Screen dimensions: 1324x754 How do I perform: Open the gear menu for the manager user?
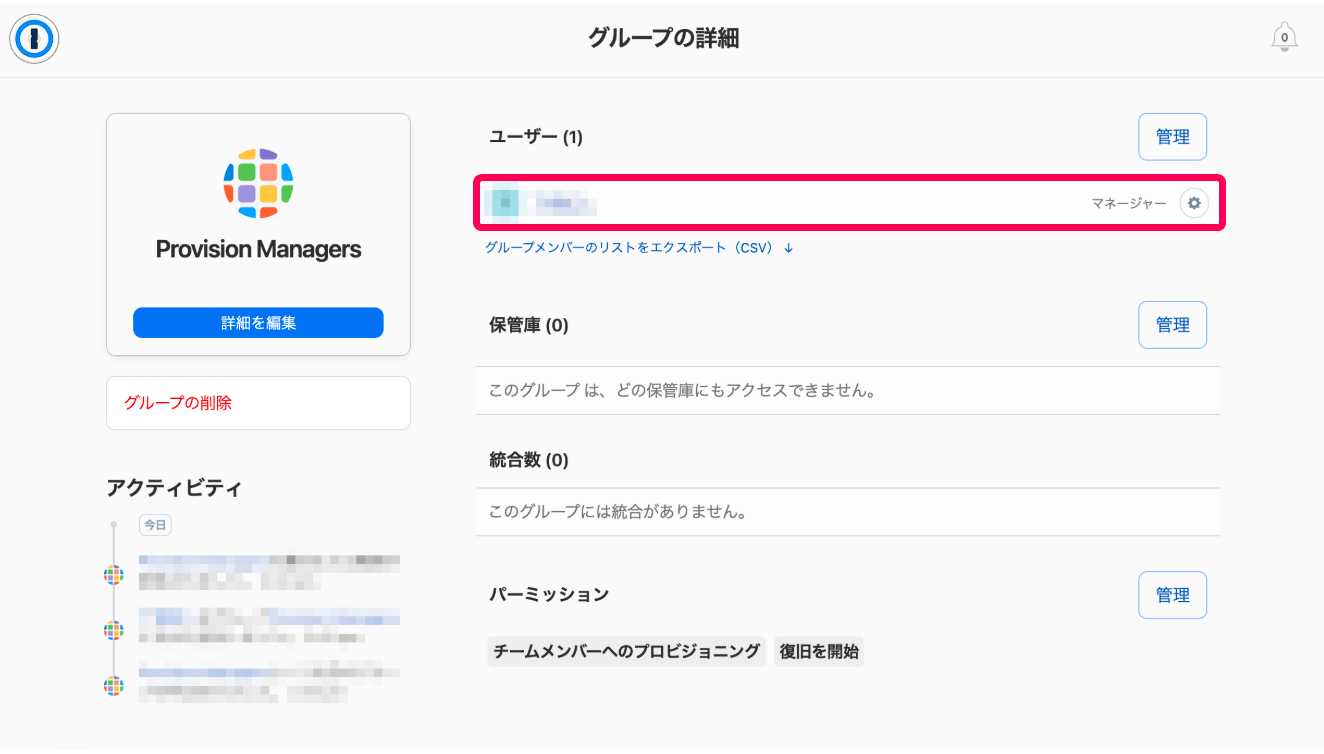(x=1194, y=203)
